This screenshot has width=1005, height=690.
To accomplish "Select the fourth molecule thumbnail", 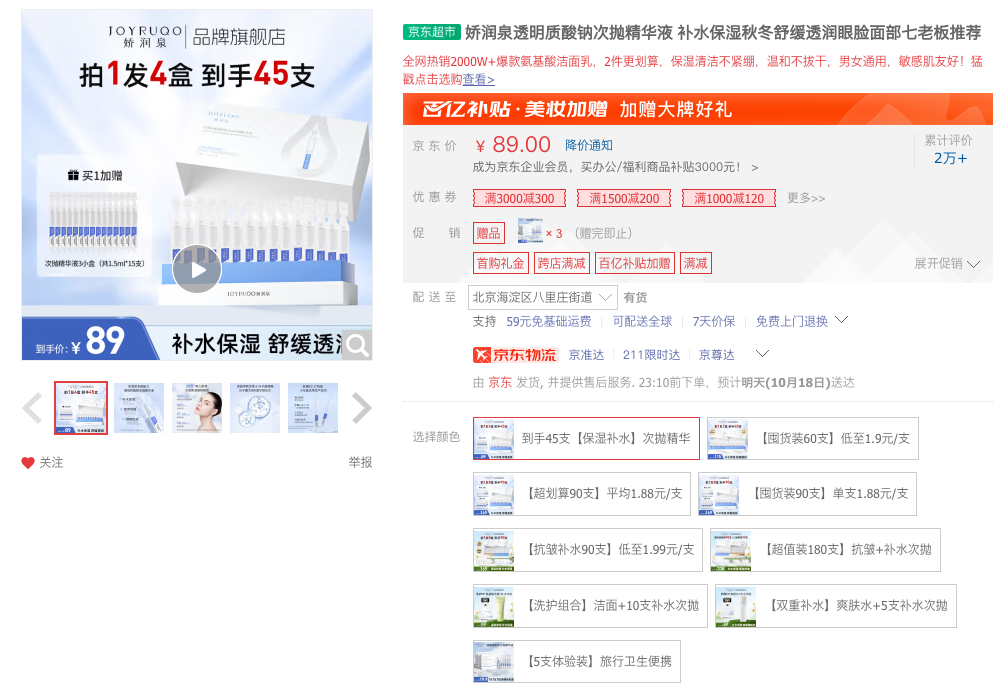I will 255,408.
